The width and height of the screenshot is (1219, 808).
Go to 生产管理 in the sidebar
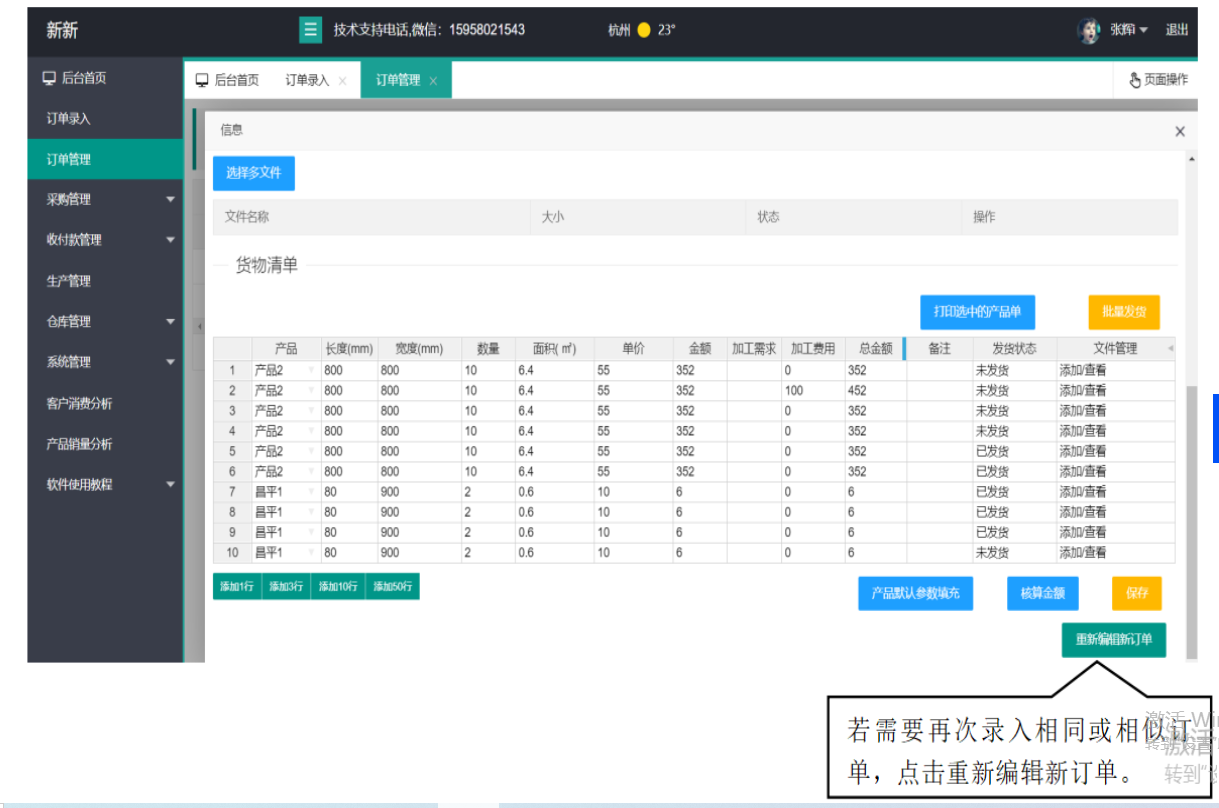click(105, 281)
